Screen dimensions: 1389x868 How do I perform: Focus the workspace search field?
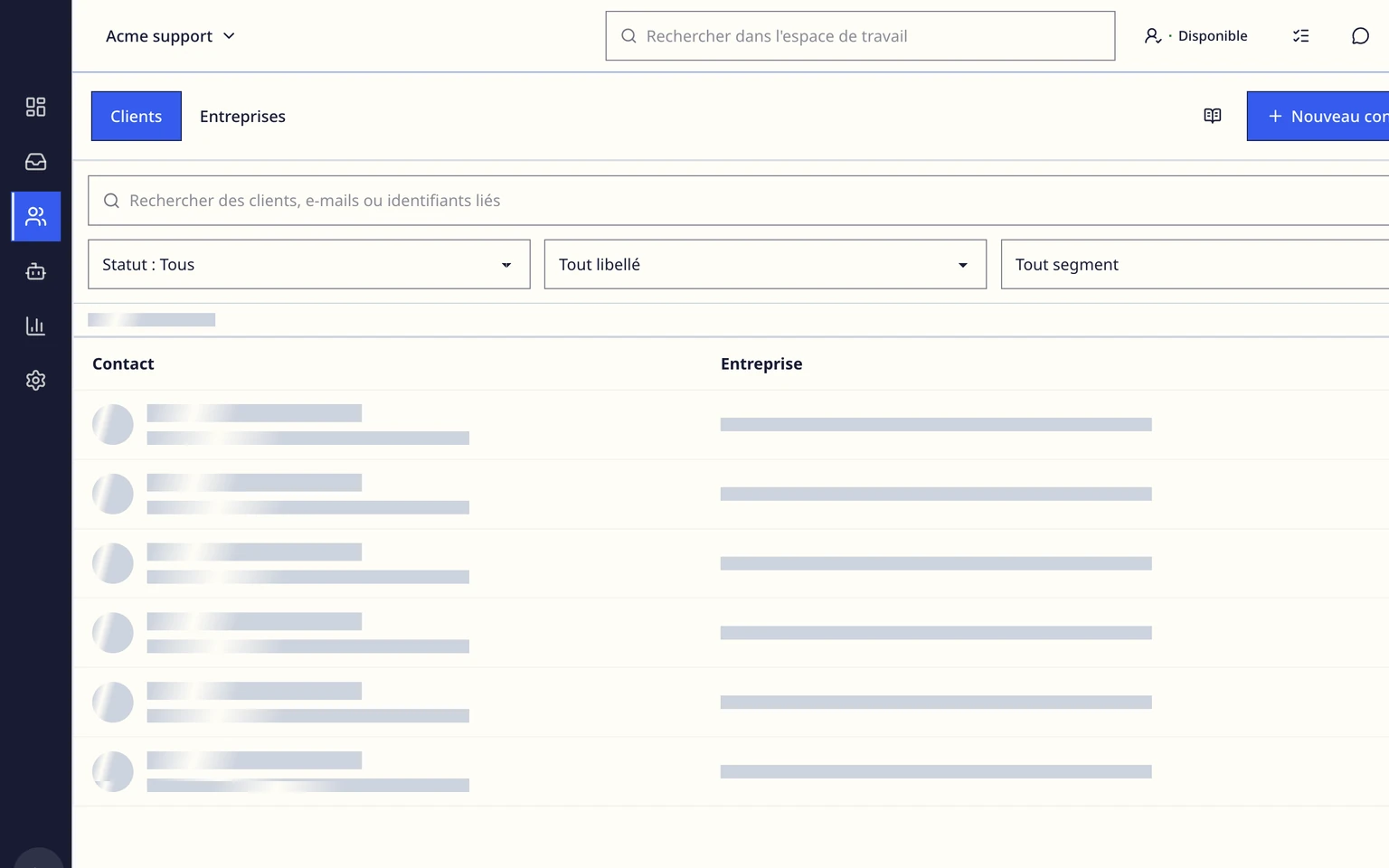pos(860,36)
